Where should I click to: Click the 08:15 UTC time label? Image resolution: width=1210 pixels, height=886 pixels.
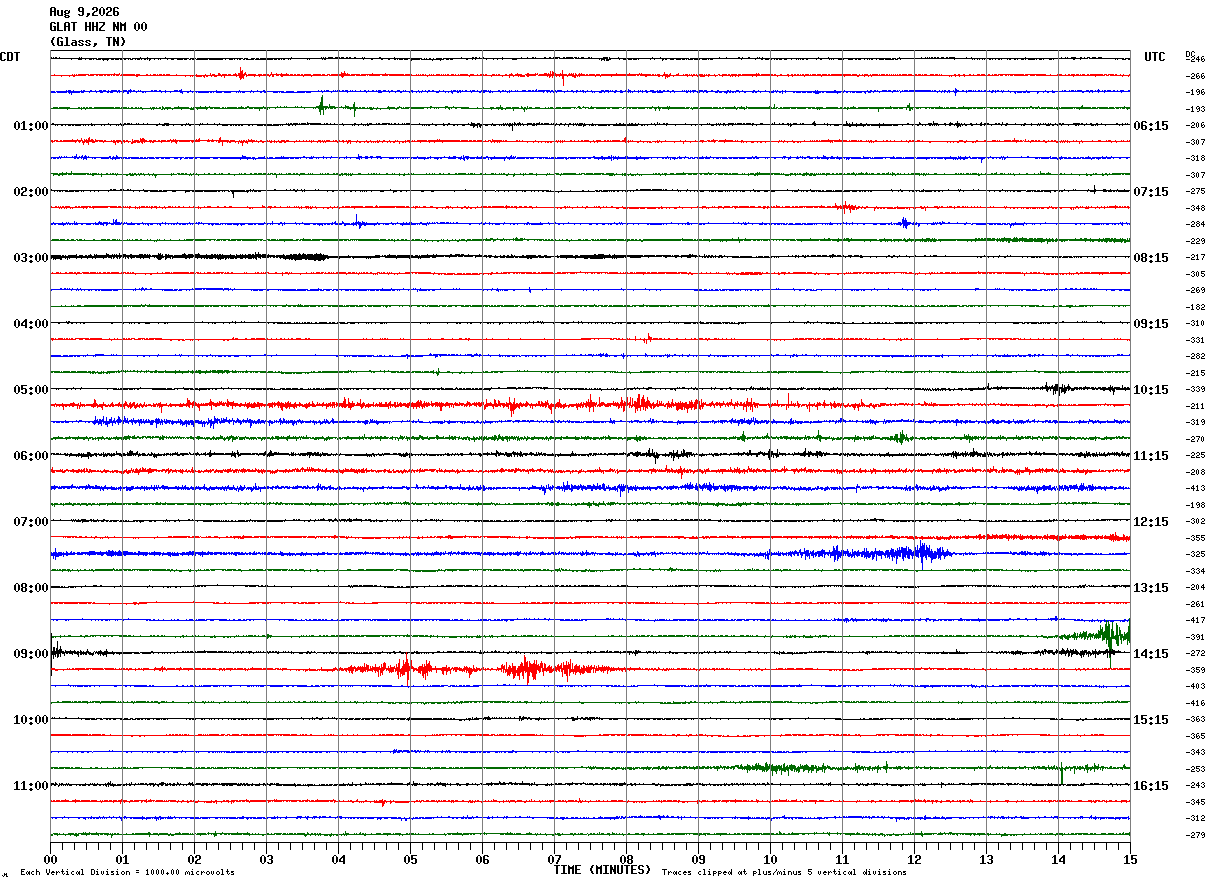click(1151, 258)
